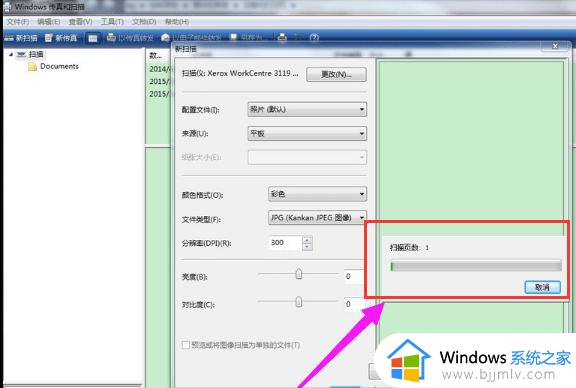Open help via the question mark icon

(x=314, y=37)
